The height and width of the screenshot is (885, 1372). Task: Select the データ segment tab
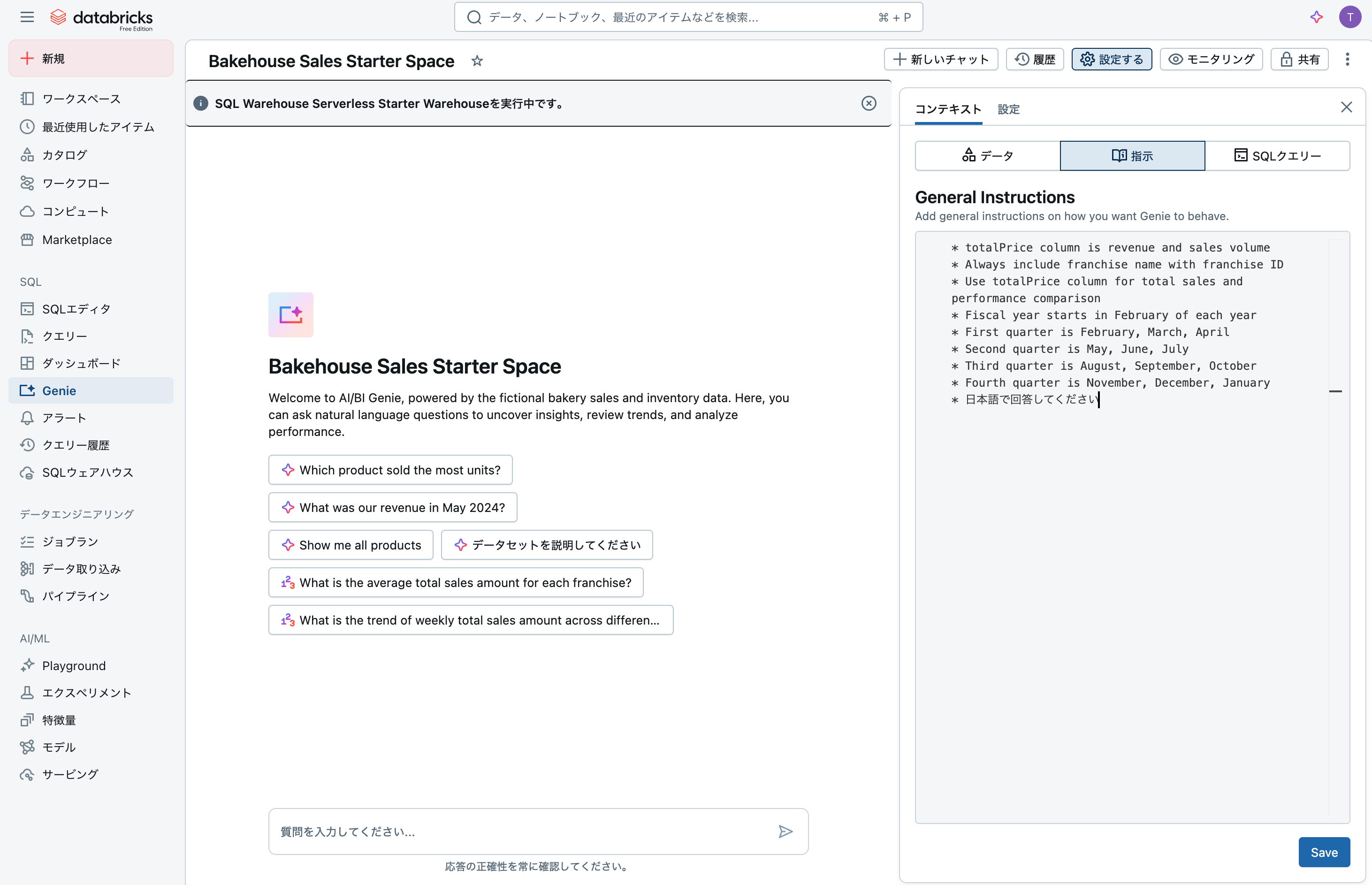(x=988, y=156)
